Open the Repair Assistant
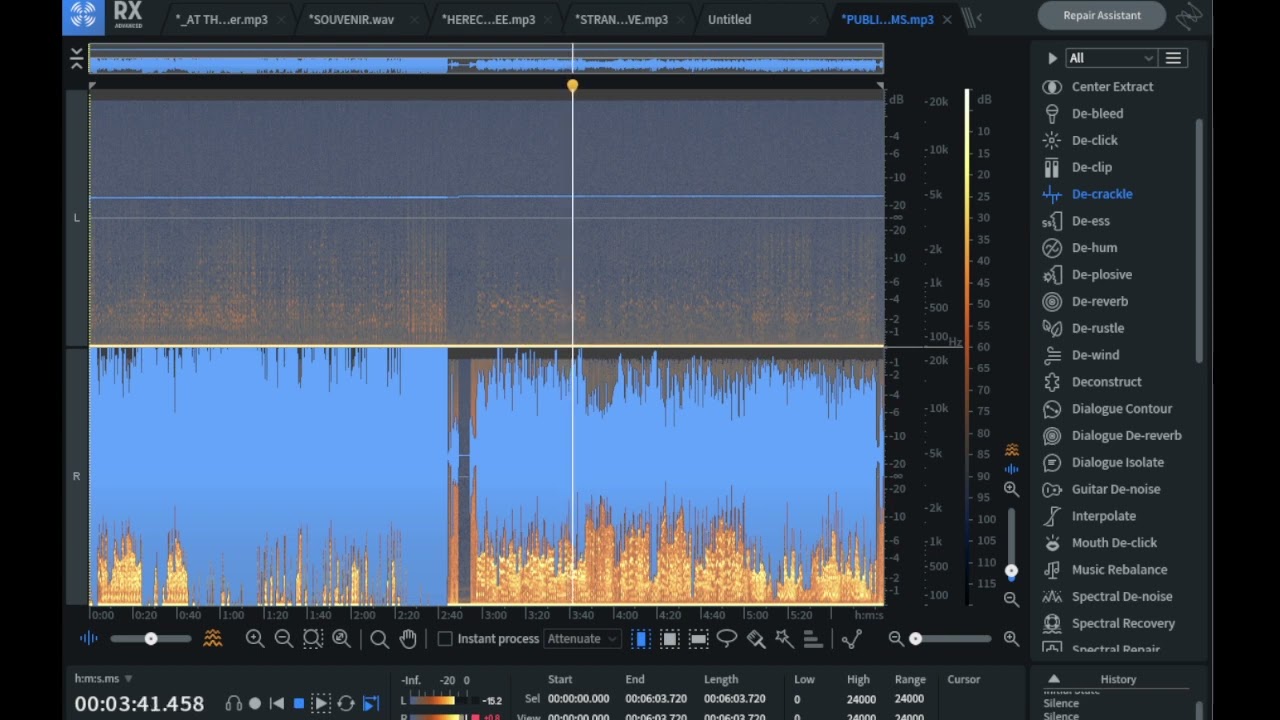Screen dimensions: 1280x720 (1102, 15)
